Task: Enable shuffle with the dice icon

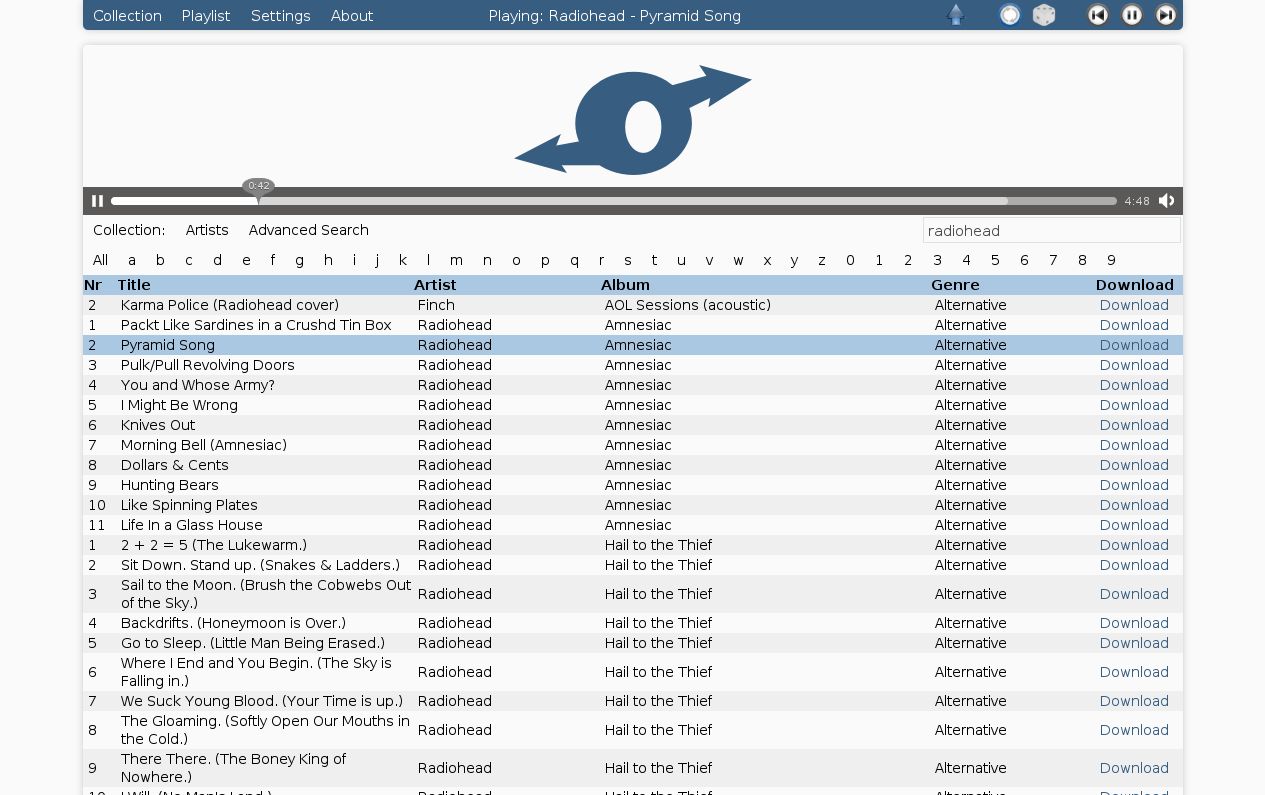Action: click(x=1043, y=15)
